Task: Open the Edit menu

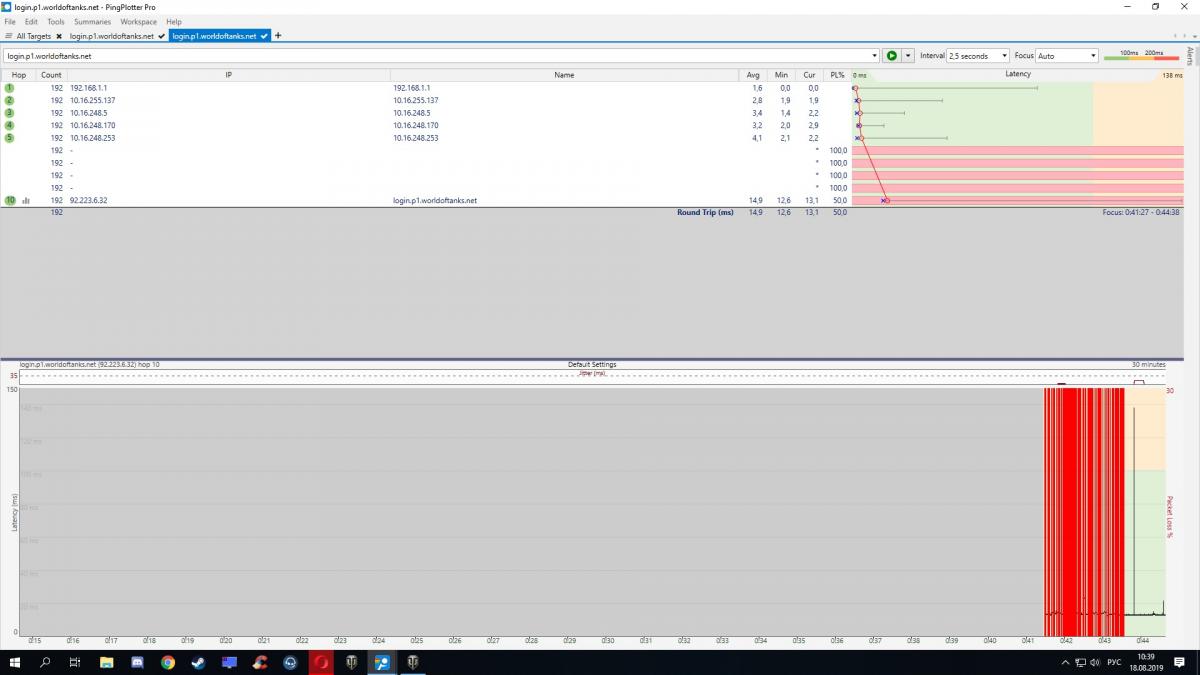Action: click(x=32, y=21)
